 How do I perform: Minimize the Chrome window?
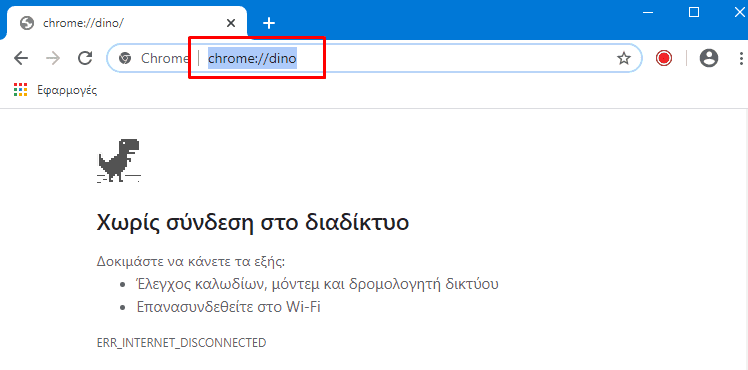pyautogui.click(x=648, y=13)
